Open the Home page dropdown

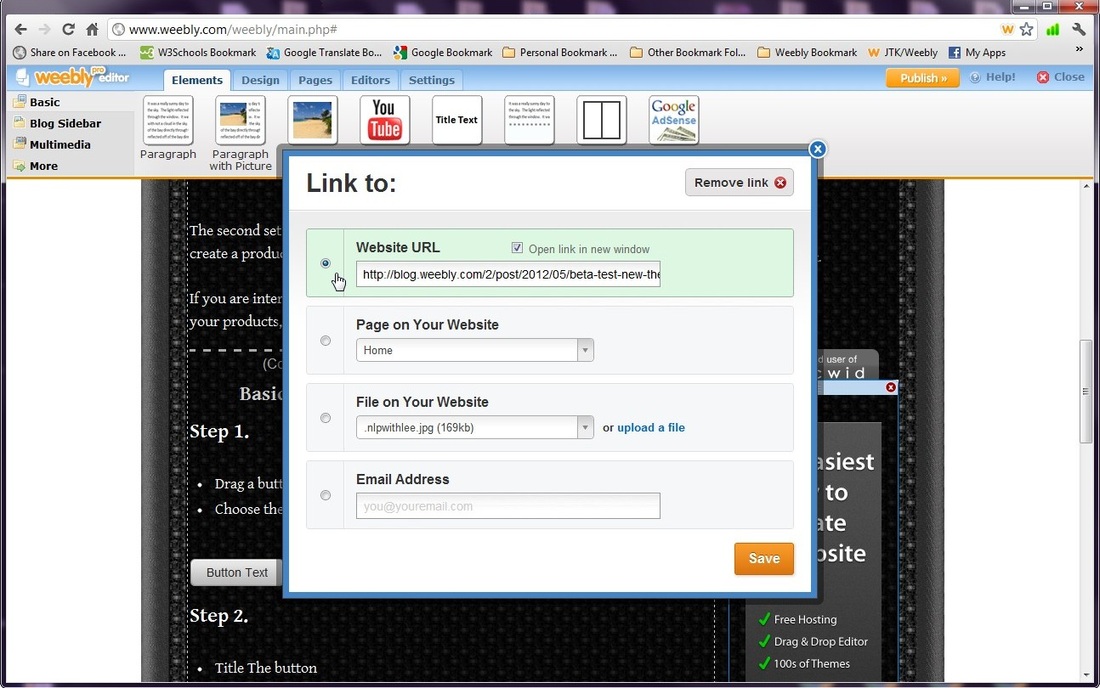tap(475, 350)
